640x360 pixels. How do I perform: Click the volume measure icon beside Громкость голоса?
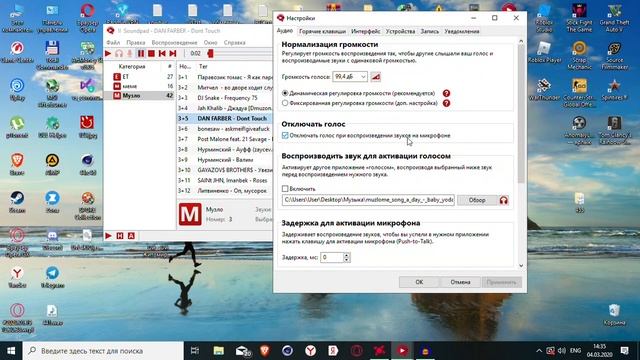(376, 77)
